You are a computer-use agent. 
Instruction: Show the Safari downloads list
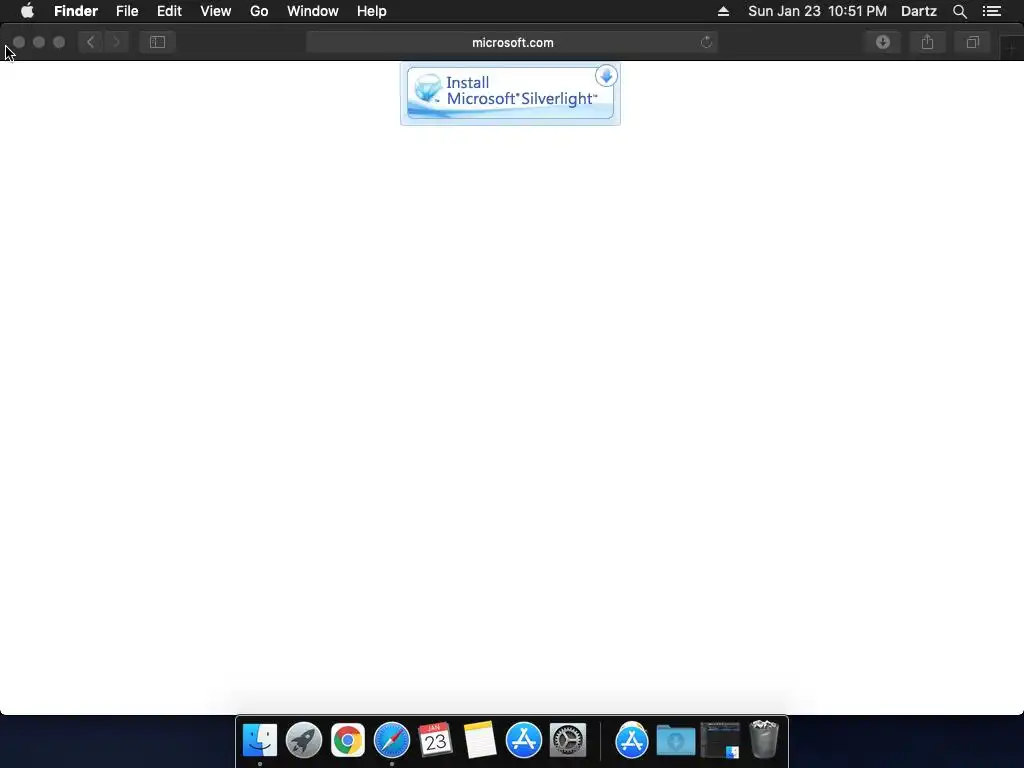883,42
